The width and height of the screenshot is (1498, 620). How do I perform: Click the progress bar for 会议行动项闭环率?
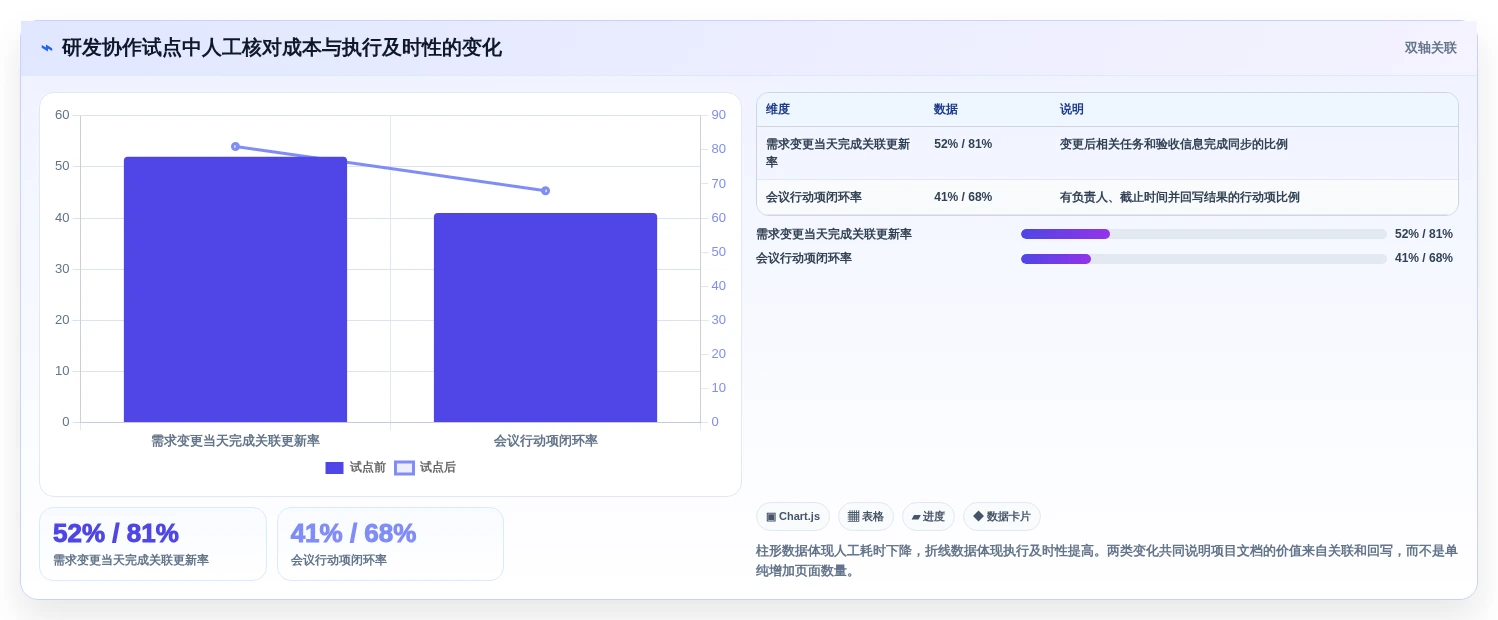pos(1204,259)
